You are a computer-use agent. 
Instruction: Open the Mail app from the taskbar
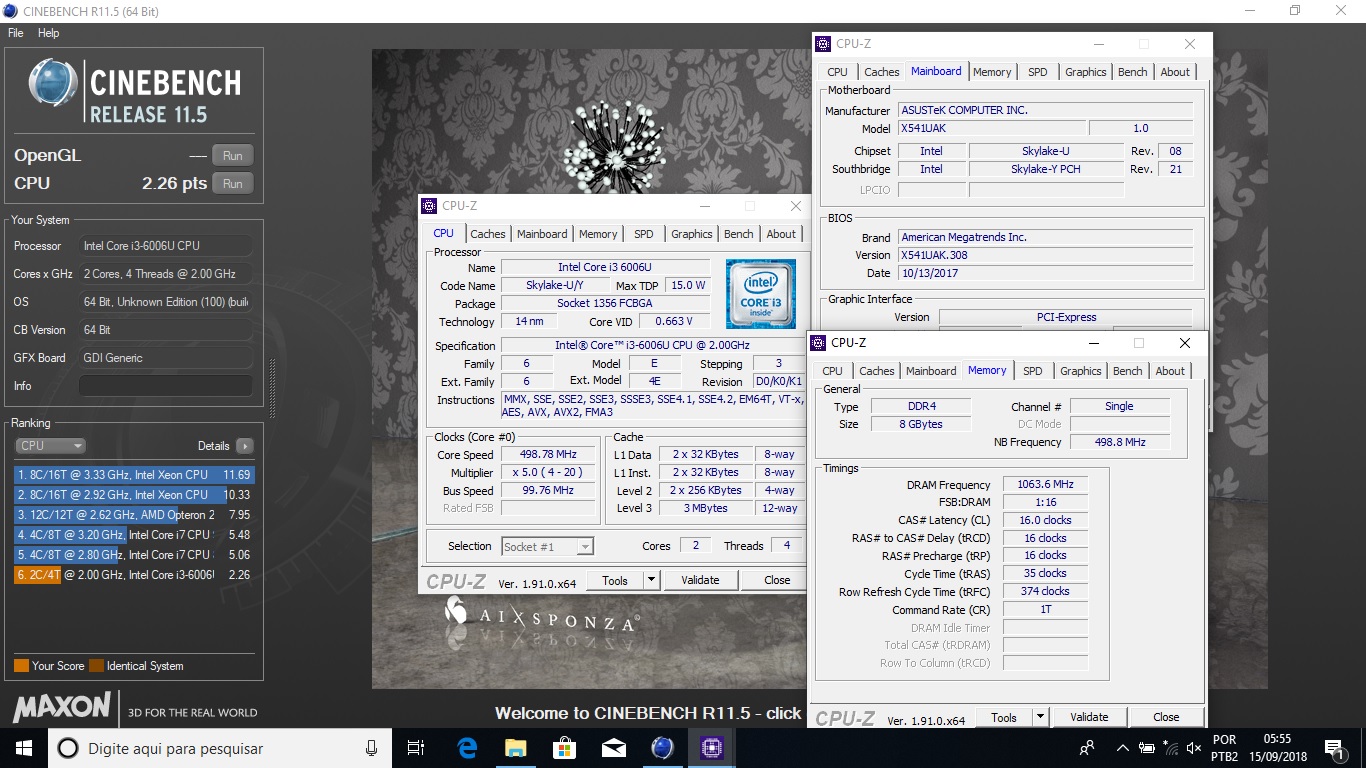[613, 748]
